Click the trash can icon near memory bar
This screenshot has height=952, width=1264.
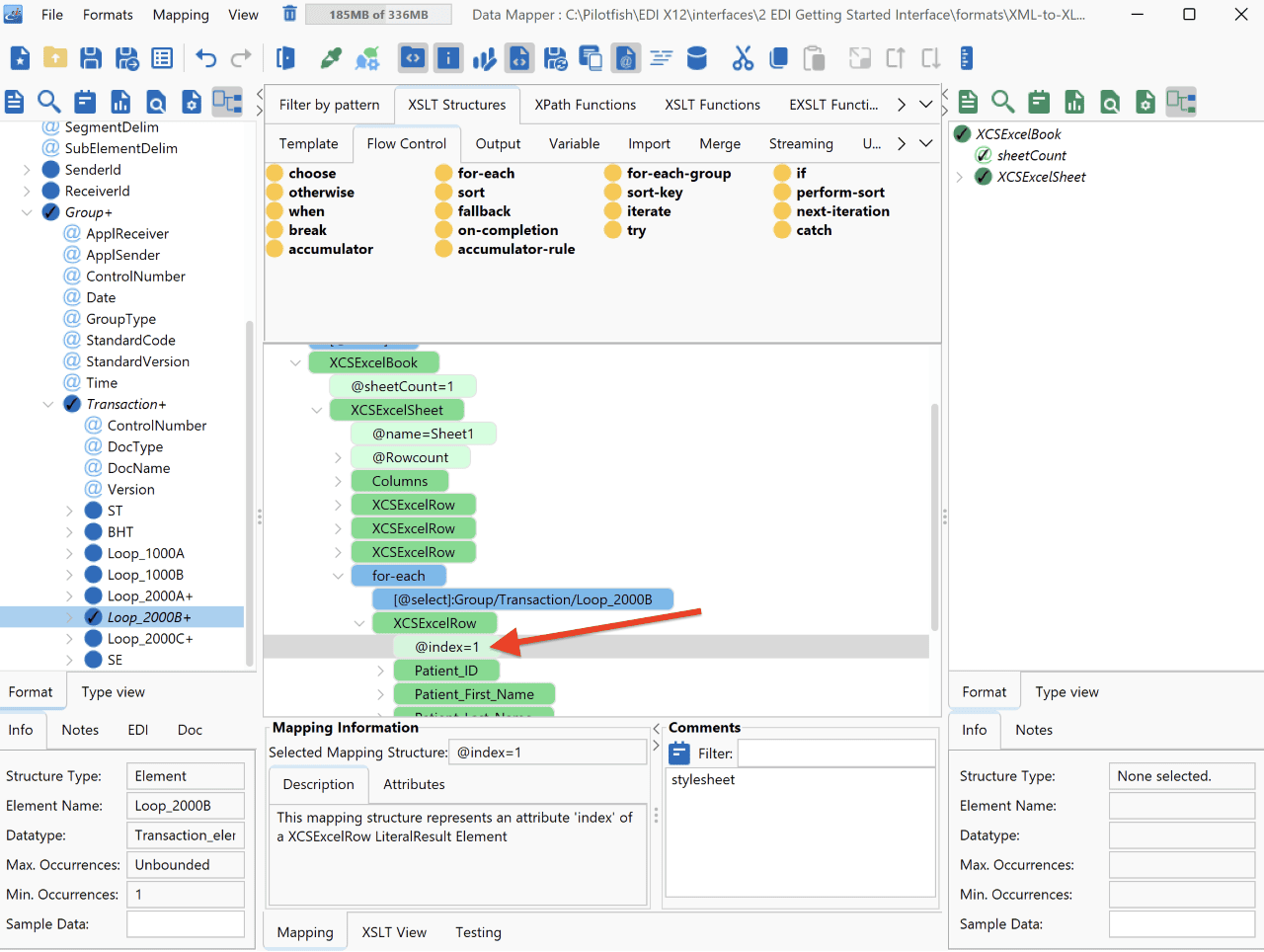(289, 14)
